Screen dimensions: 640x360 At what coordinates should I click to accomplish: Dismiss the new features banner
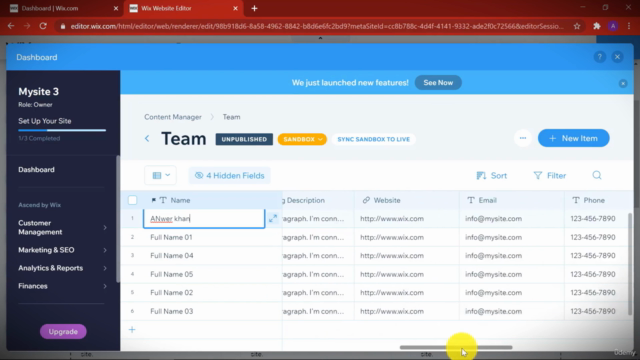coord(623,83)
